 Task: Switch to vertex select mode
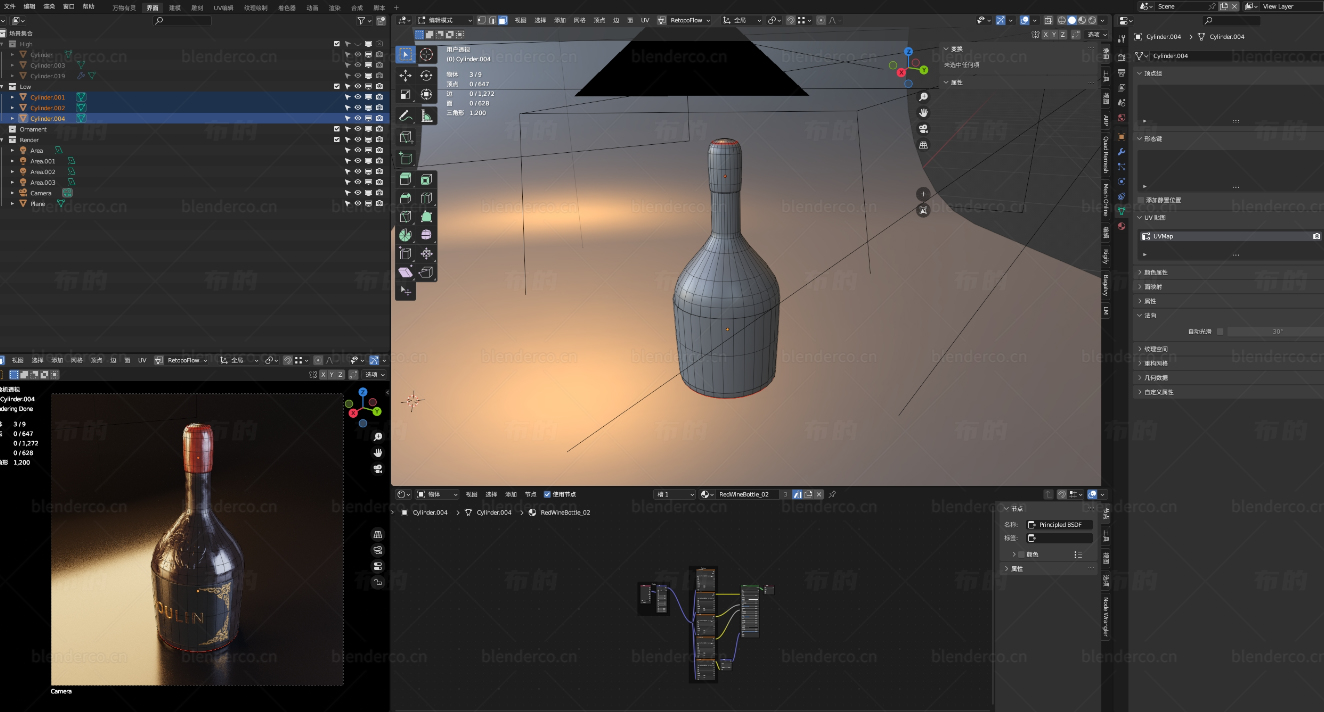(x=483, y=20)
